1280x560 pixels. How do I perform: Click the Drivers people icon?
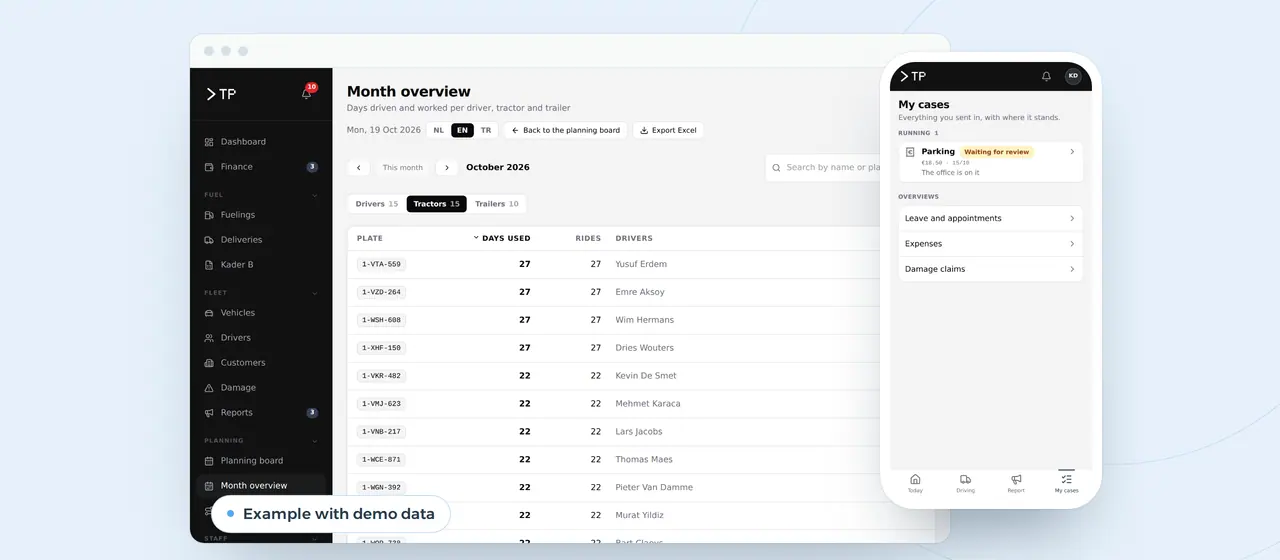209,338
